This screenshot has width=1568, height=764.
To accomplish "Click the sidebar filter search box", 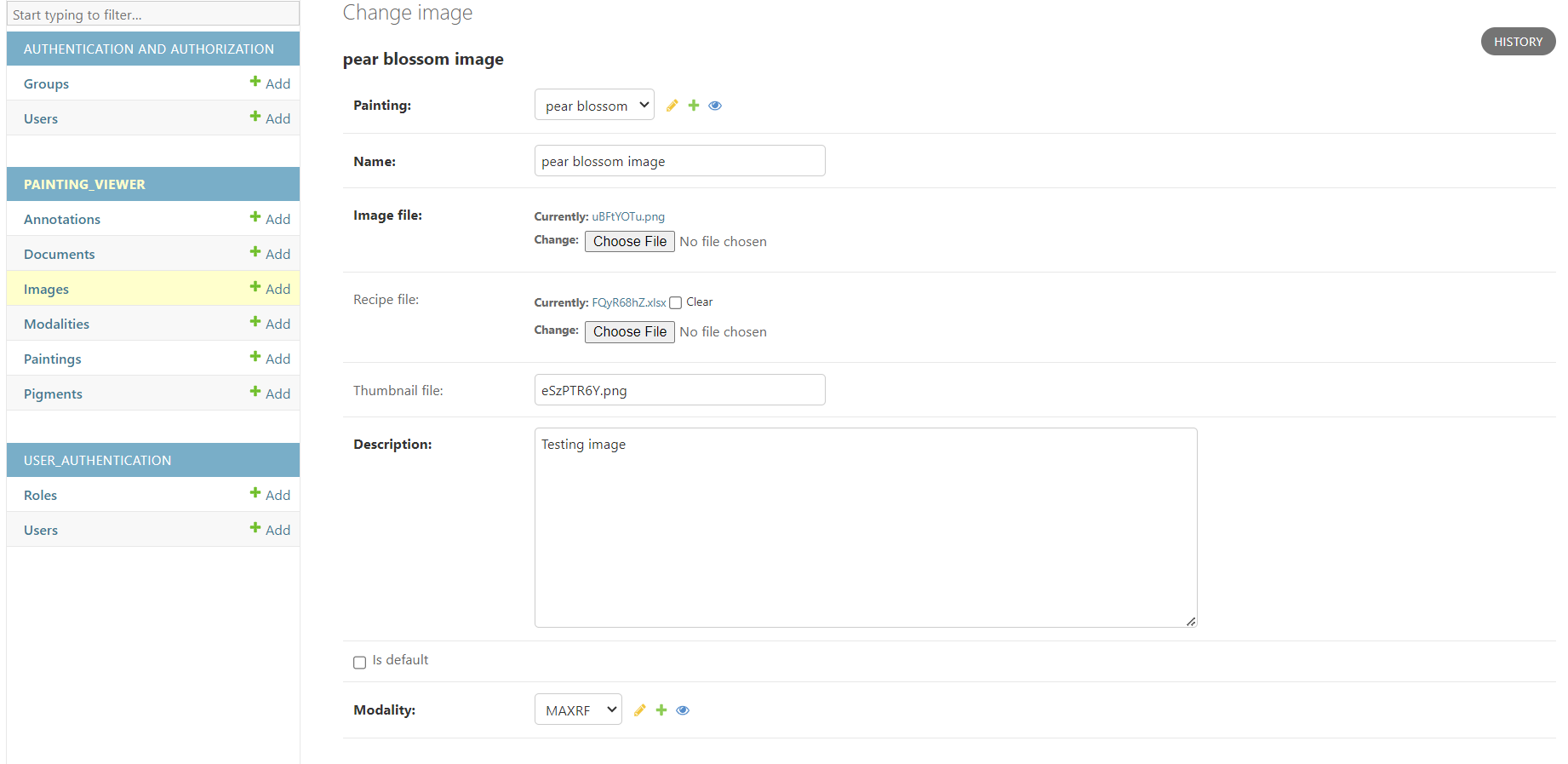I will pos(153,14).
